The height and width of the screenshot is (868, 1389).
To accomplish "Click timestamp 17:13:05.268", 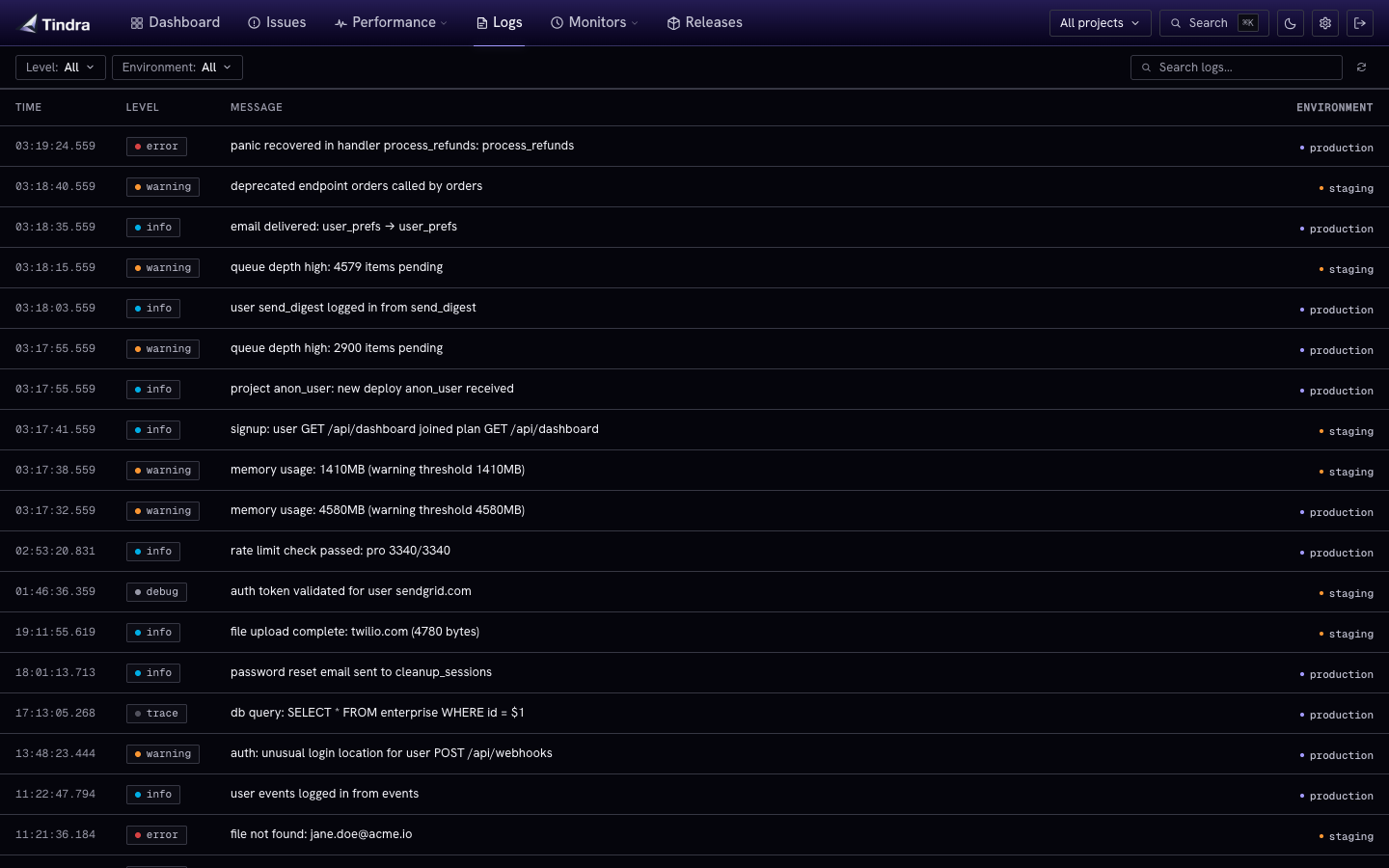I will 55,714.
